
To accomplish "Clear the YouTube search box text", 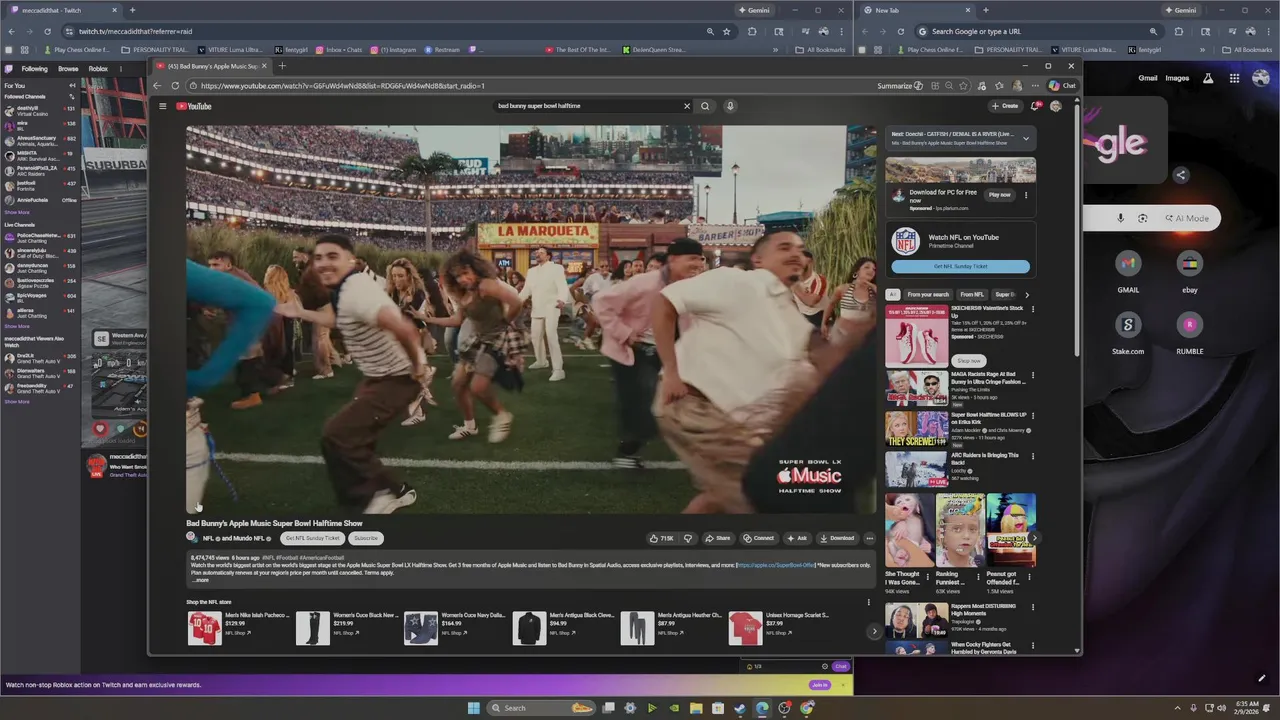I will (687, 106).
